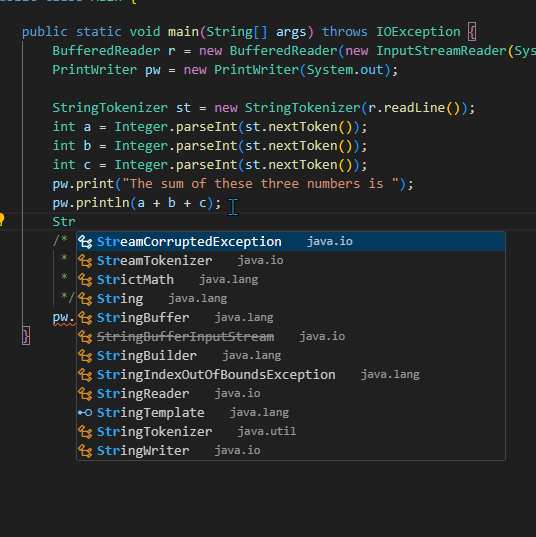Select StringIndexOutOfBoundsException suggestion

291,375
